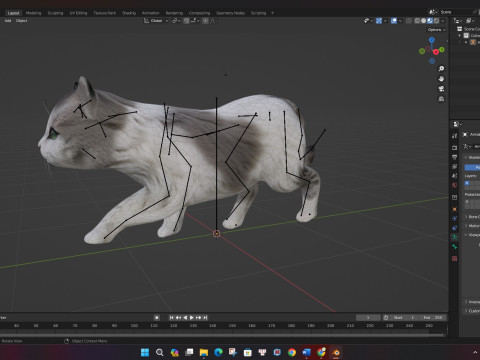This screenshot has width=480, height=360.
Task: Open the World properties tab icon
Action: (x=455, y=185)
